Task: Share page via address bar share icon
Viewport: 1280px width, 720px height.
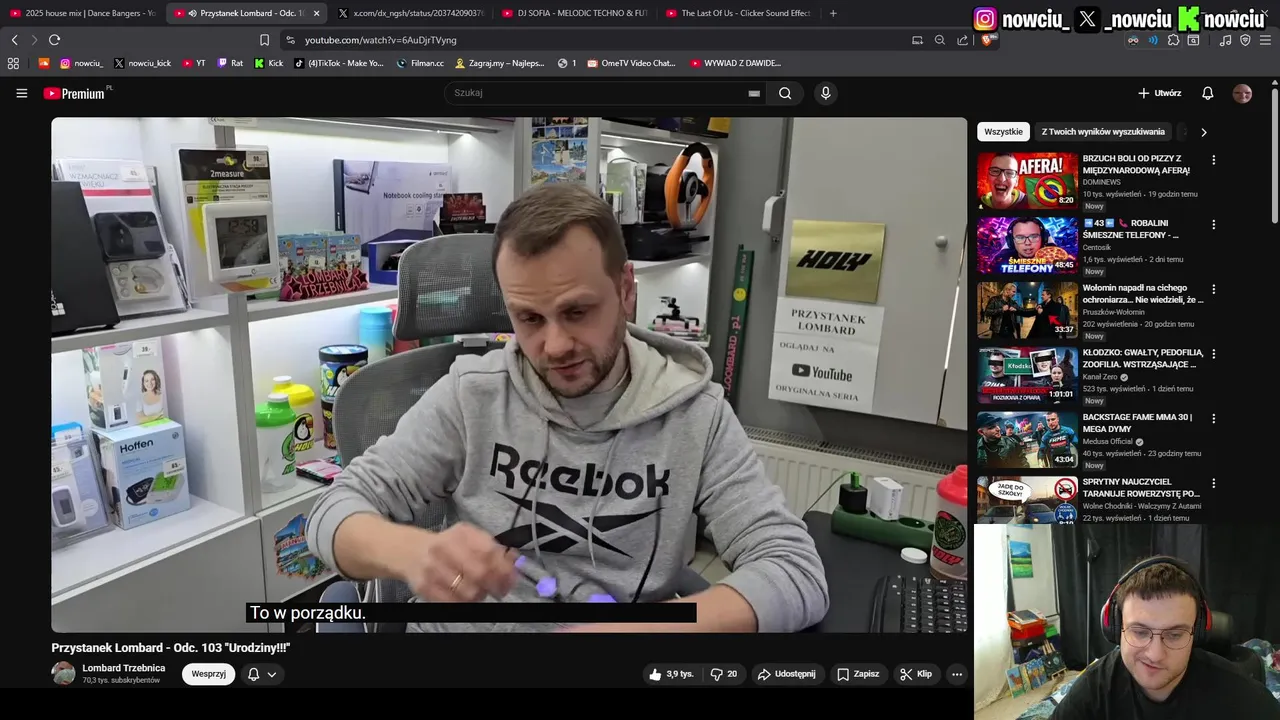Action: coord(962,40)
